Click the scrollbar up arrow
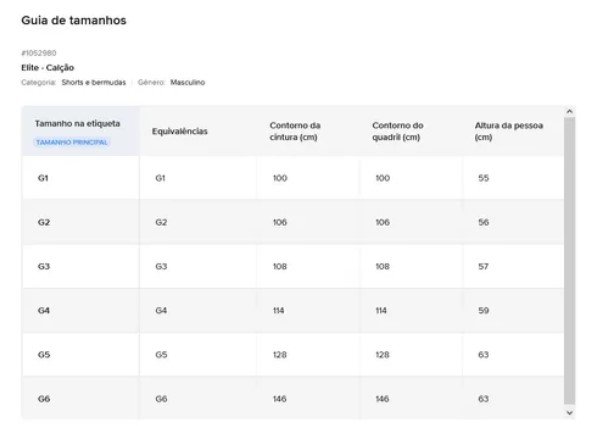 (x=569, y=111)
